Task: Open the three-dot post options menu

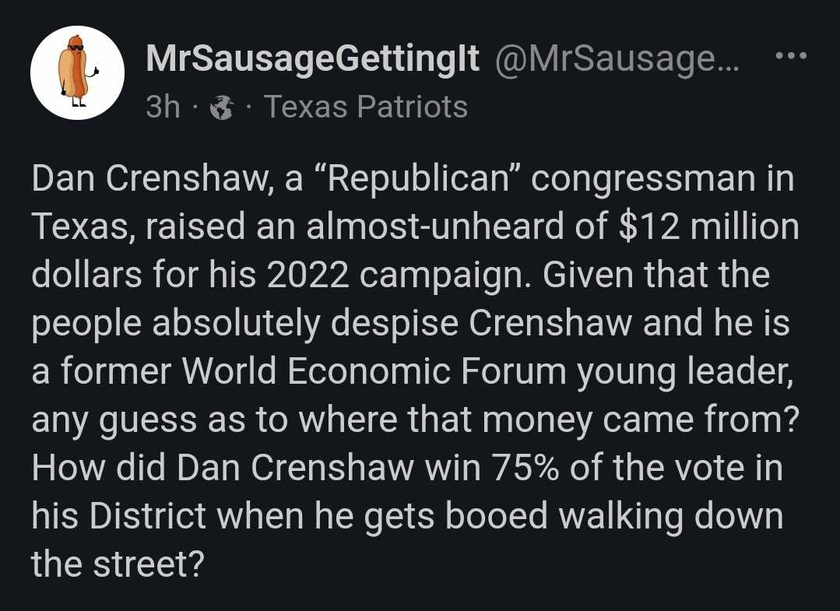Action: coord(791,55)
